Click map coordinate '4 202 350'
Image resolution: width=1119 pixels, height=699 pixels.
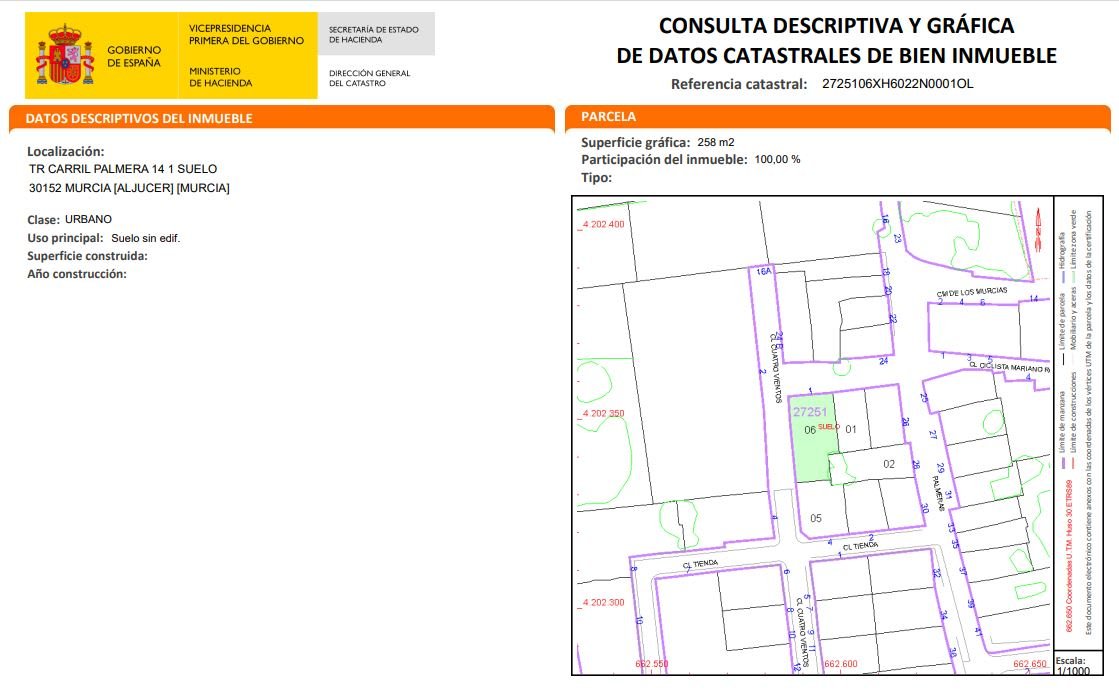(x=604, y=413)
